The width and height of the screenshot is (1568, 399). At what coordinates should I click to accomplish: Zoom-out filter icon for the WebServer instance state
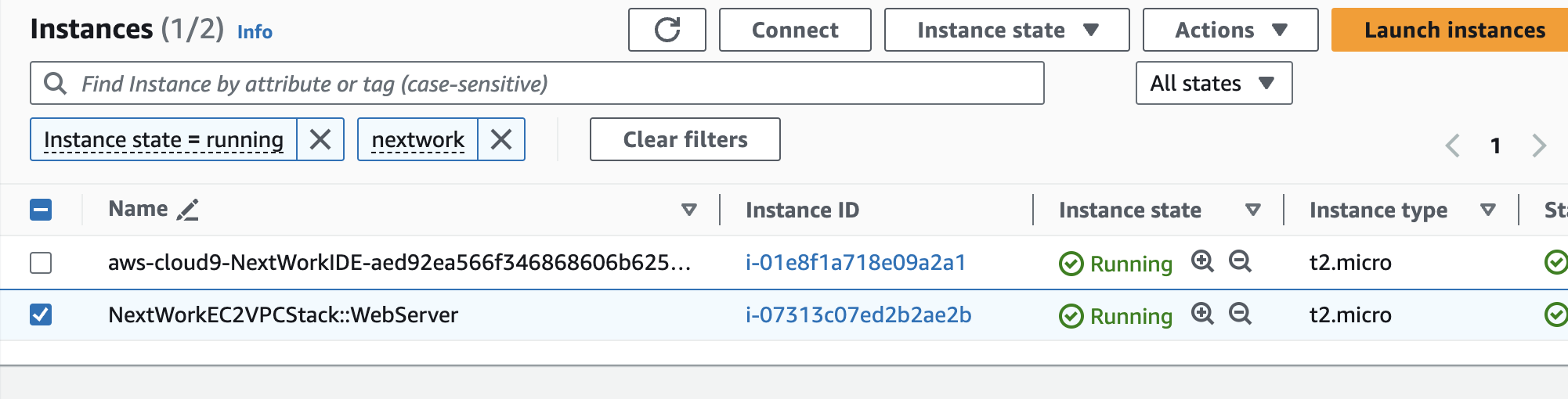point(1240,315)
